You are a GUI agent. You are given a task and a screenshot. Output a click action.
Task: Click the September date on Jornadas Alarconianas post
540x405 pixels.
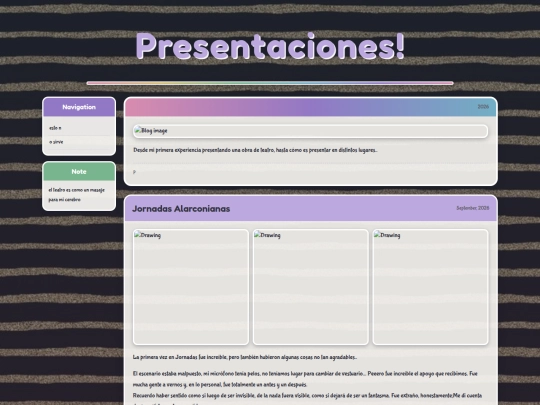(472, 208)
